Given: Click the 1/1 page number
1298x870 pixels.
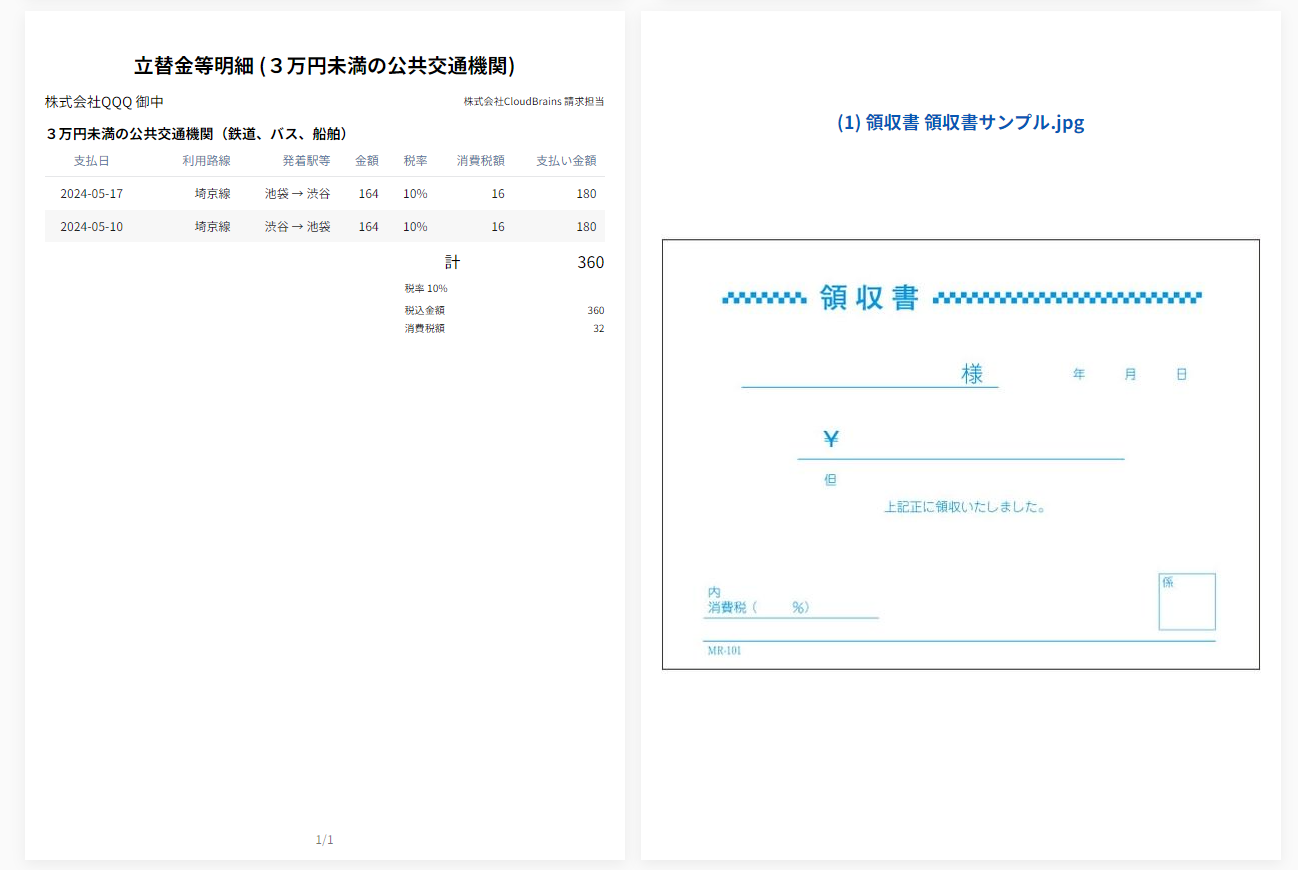Looking at the screenshot, I should point(325,840).
